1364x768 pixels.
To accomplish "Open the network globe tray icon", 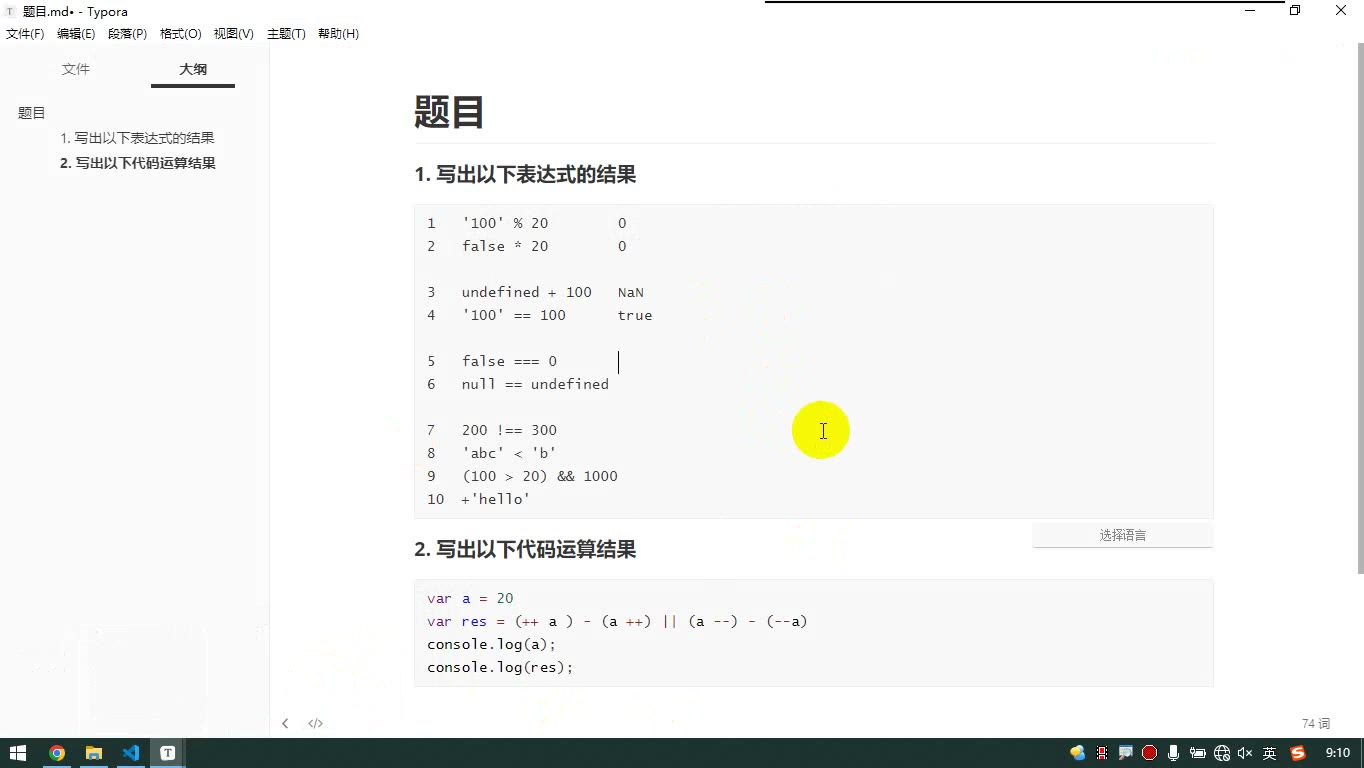I will (1222, 753).
